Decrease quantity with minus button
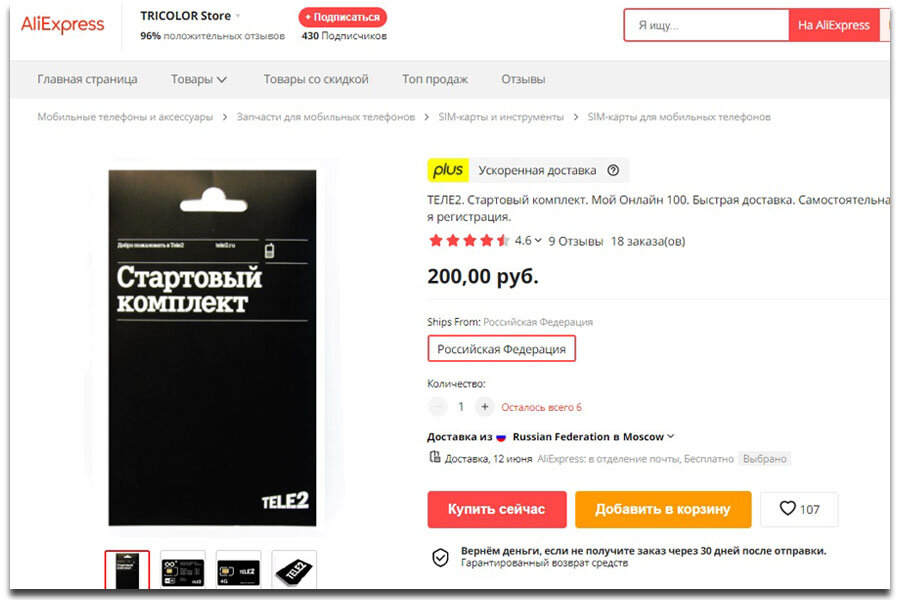 click(x=437, y=407)
